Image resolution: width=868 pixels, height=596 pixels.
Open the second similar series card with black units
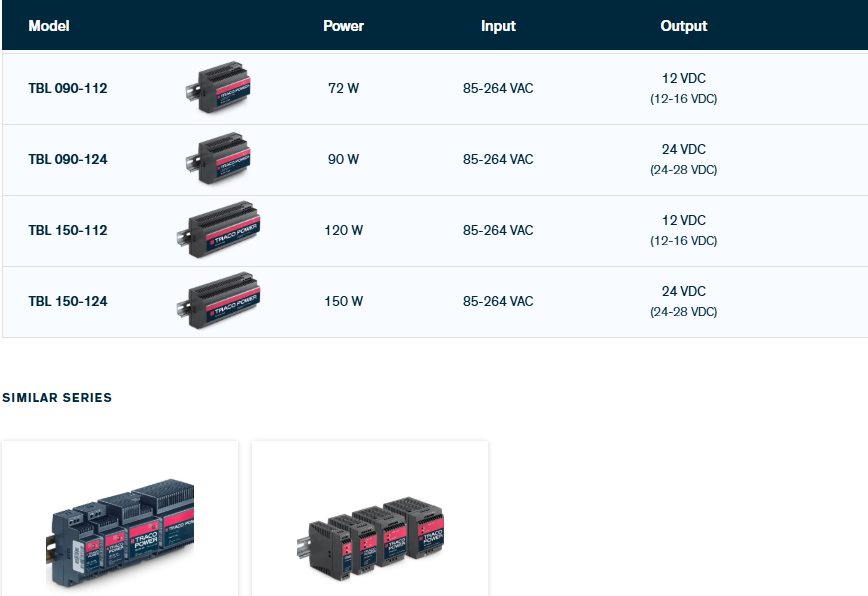[370, 535]
